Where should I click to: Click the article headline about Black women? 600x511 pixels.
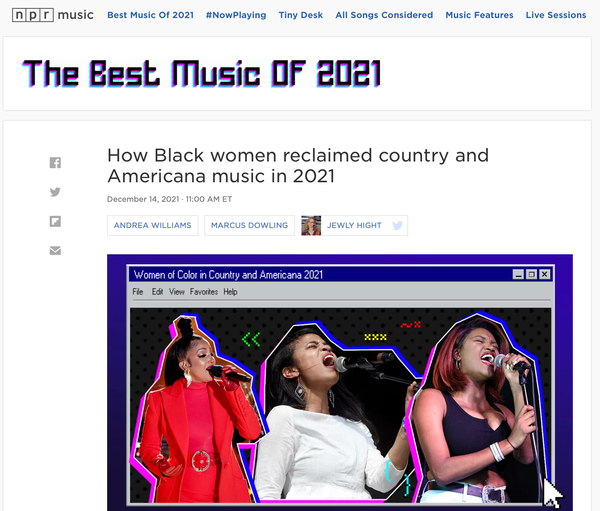[298, 166]
